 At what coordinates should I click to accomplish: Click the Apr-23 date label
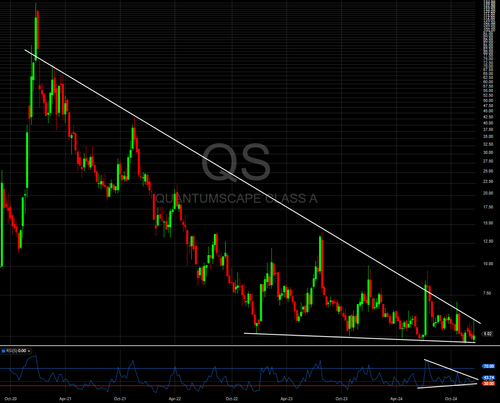pyautogui.click(x=286, y=399)
